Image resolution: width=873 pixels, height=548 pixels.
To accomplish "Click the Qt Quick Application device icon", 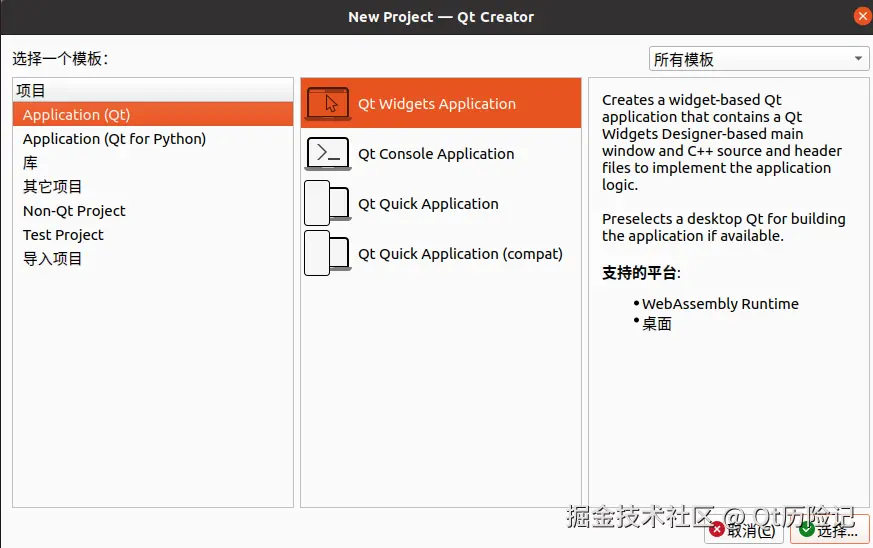I will click(328, 203).
